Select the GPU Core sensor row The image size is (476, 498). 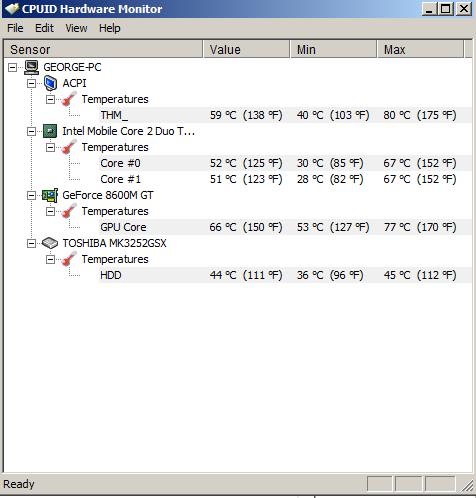tap(284, 227)
